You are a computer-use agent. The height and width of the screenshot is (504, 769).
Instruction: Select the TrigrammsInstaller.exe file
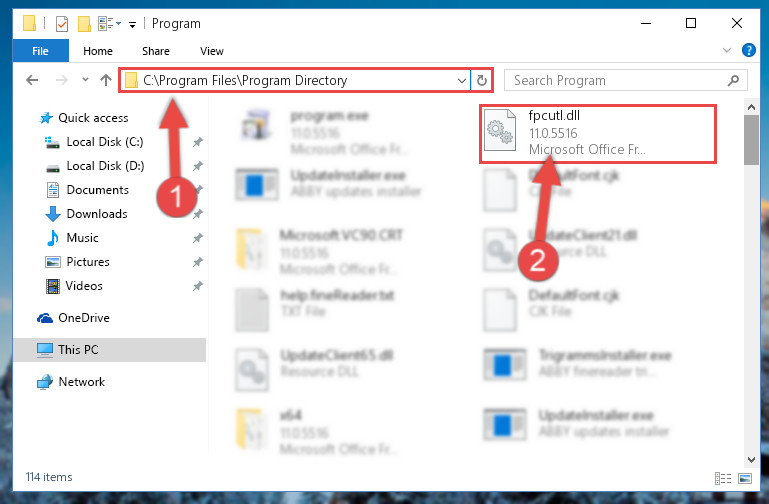pyautogui.click(x=578, y=364)
